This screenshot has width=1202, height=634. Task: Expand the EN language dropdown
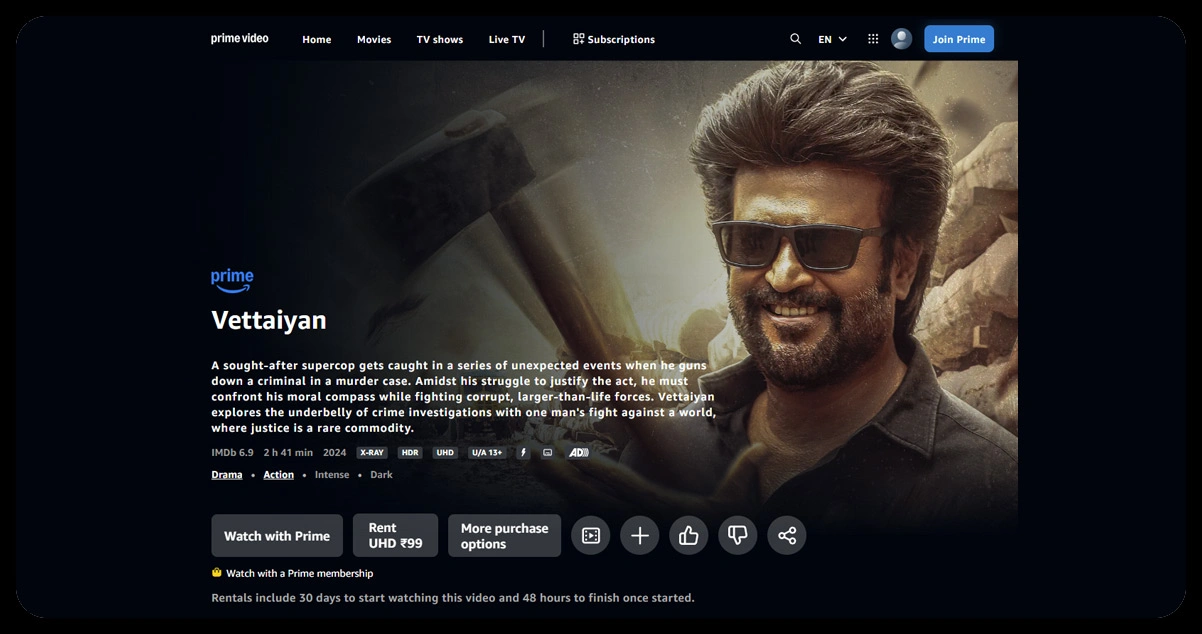(832, 39)
